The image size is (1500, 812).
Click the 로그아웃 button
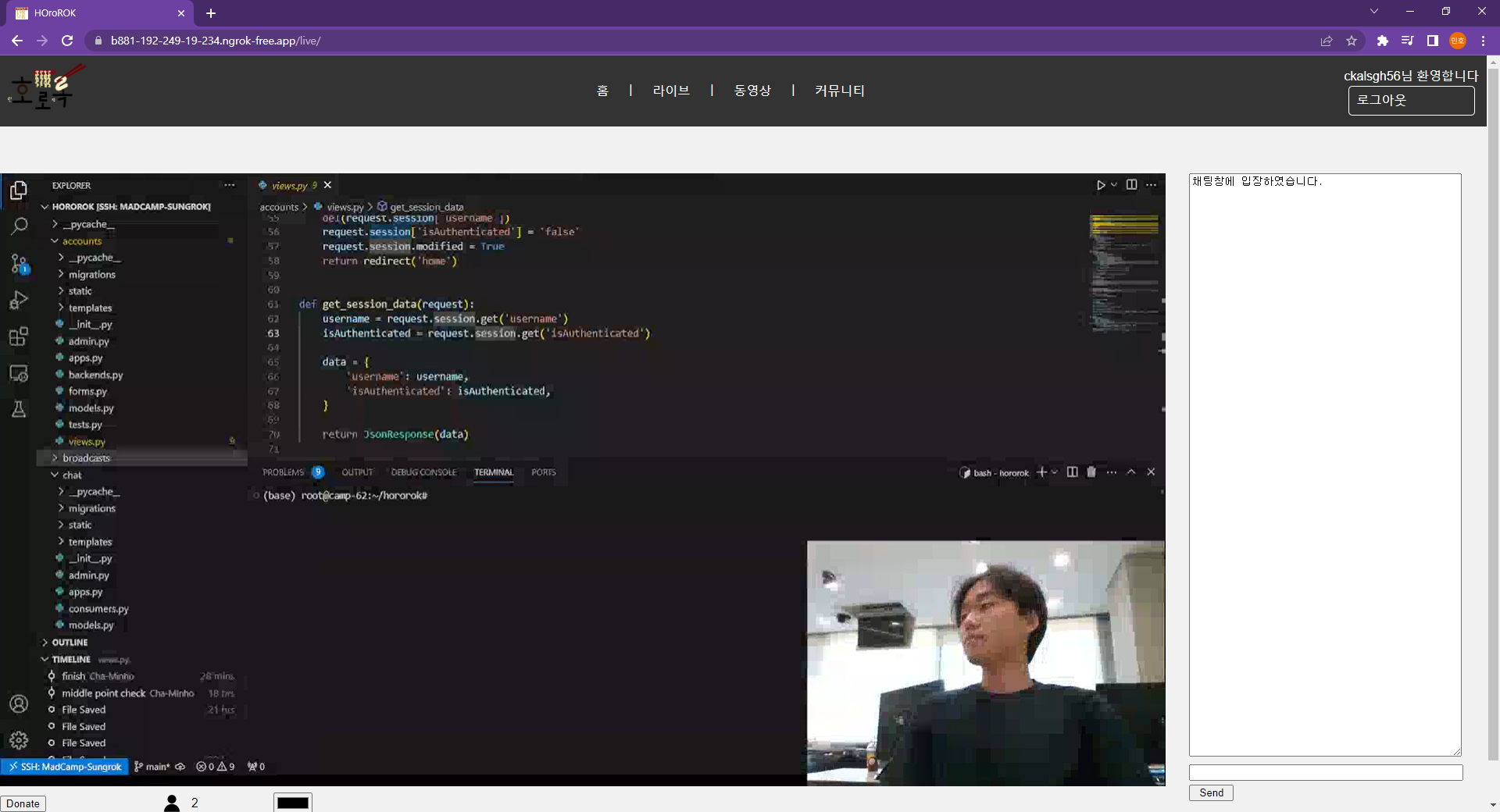pyautogui.click(x=1411, y=100)
